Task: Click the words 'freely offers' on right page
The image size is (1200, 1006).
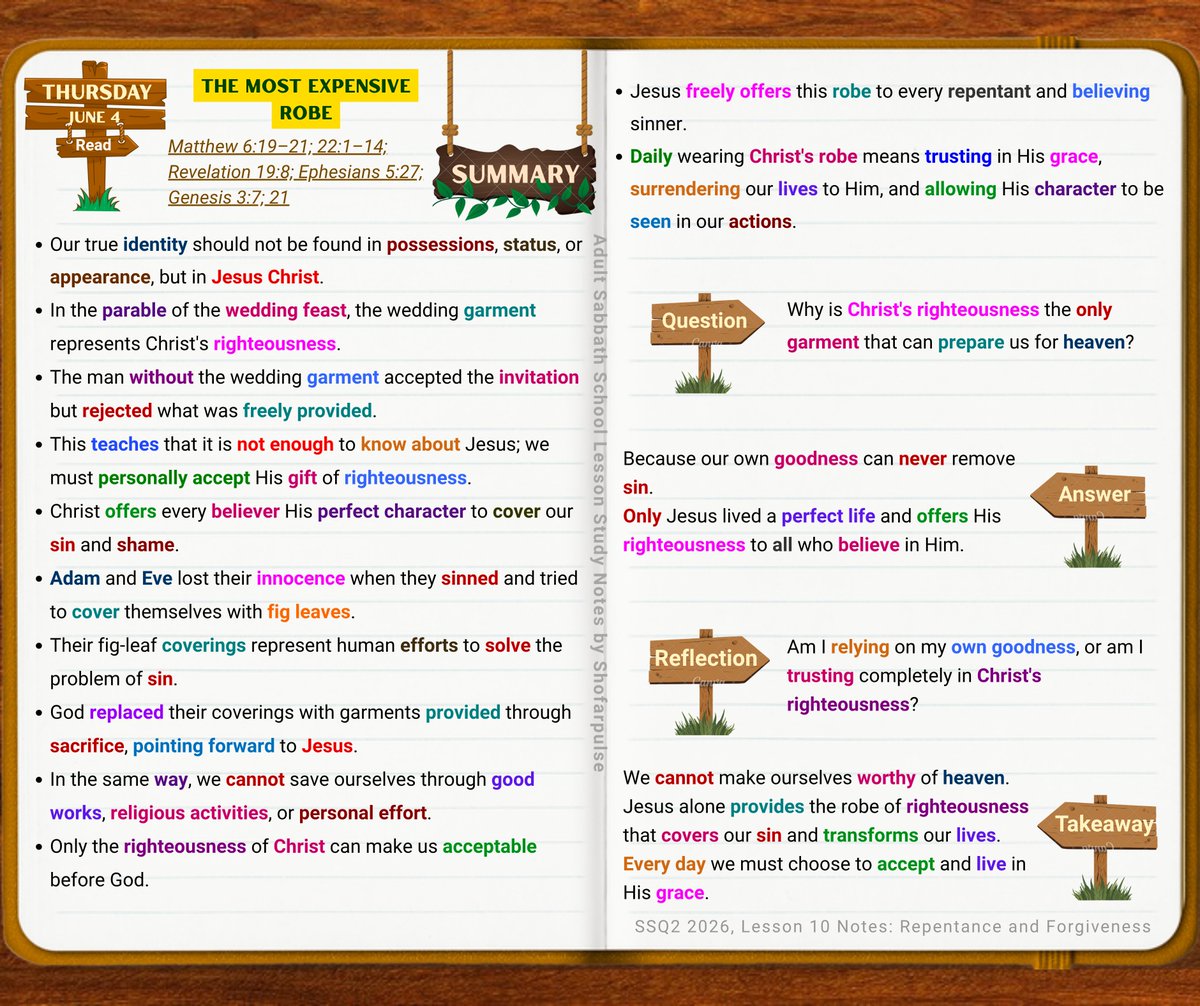Action: 738,91
